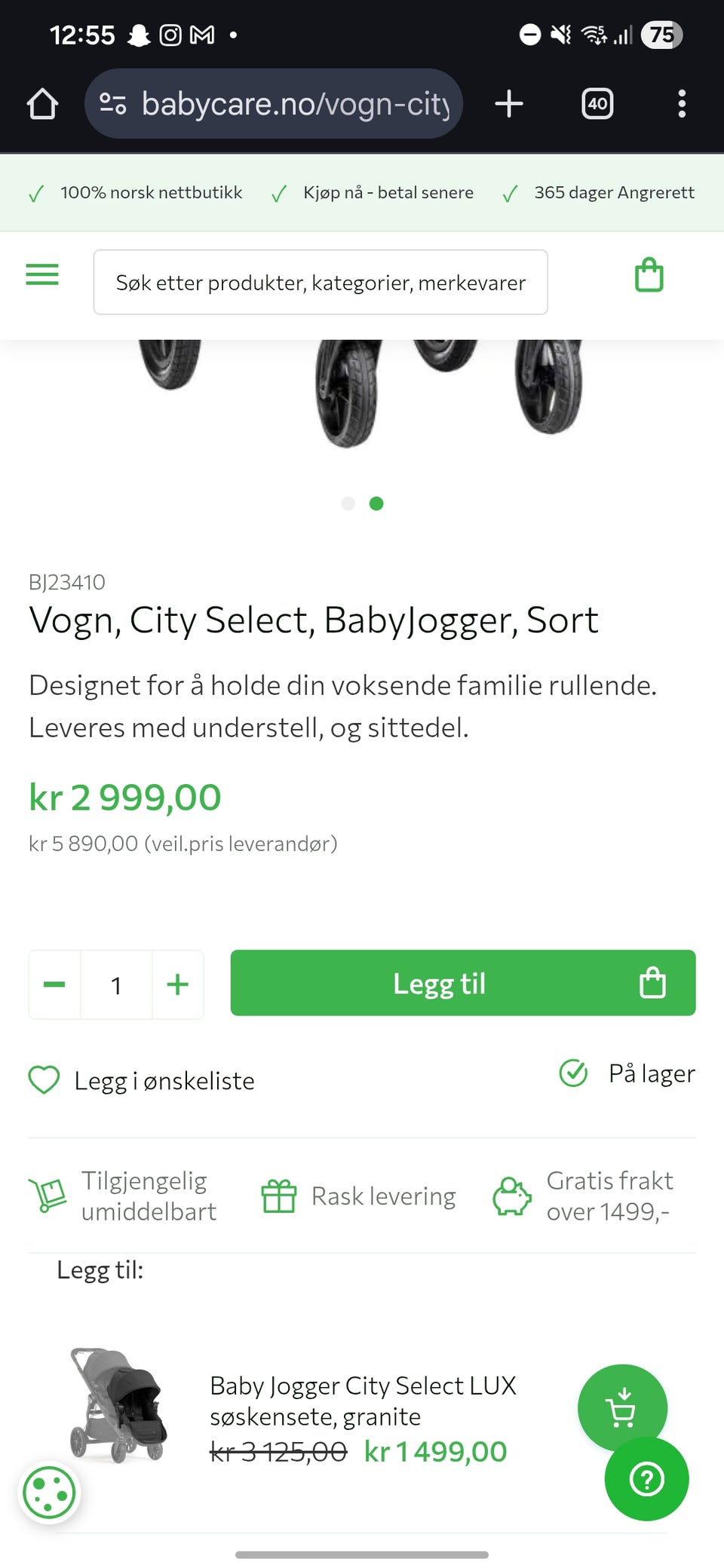Screen dimensions: 724x1568
Task: Tap the babycare.no address bar
Action: [x=294, y=104]
